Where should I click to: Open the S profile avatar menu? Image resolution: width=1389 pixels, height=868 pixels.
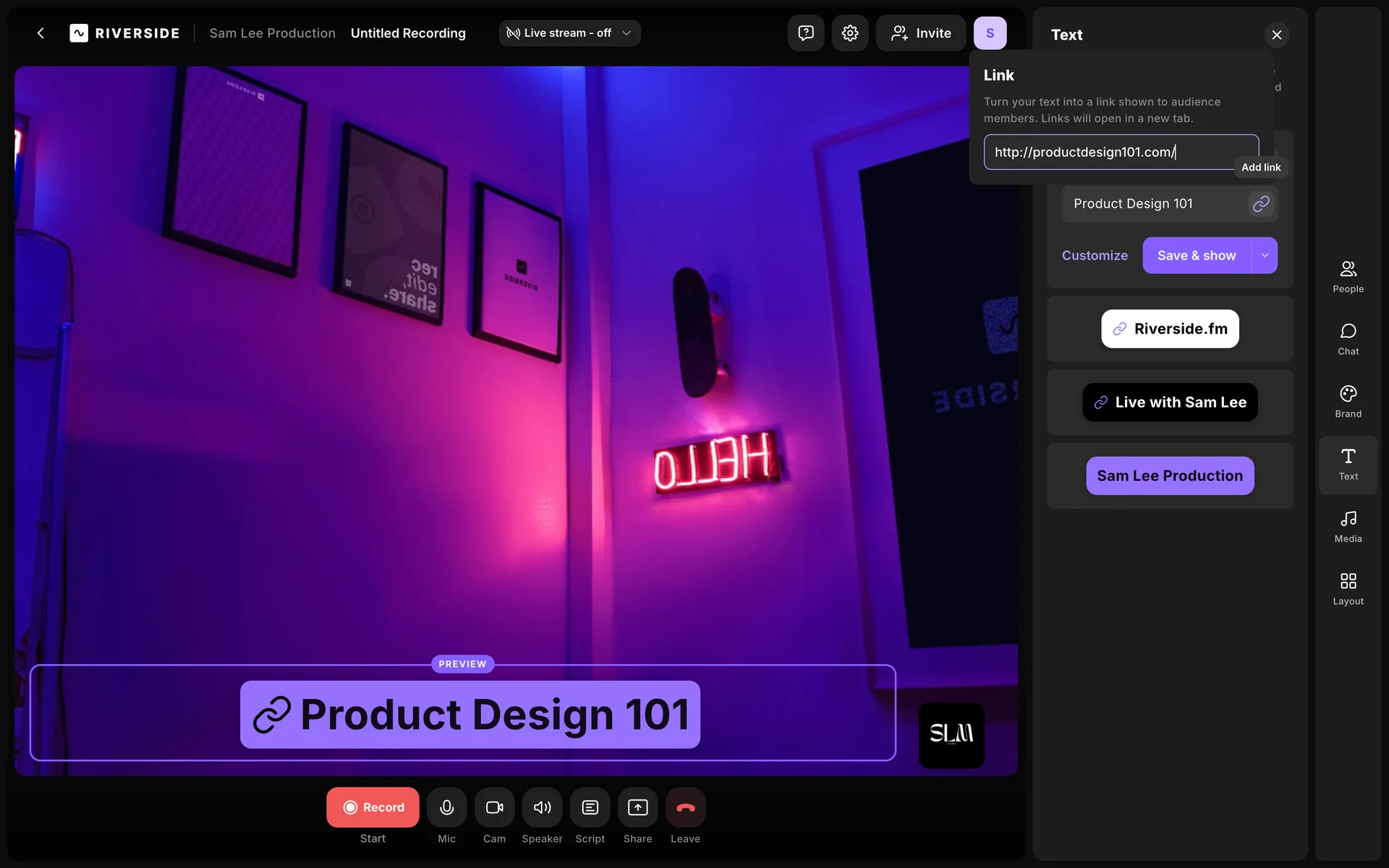[x=990, y=33]
